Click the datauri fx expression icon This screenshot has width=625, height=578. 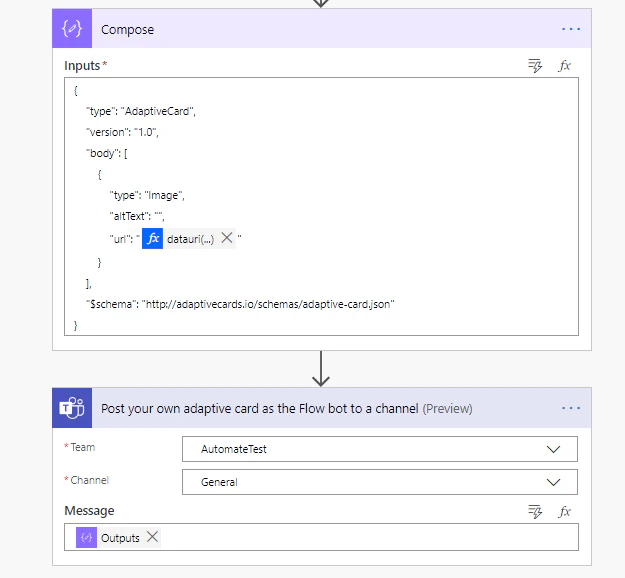point(152,238)
